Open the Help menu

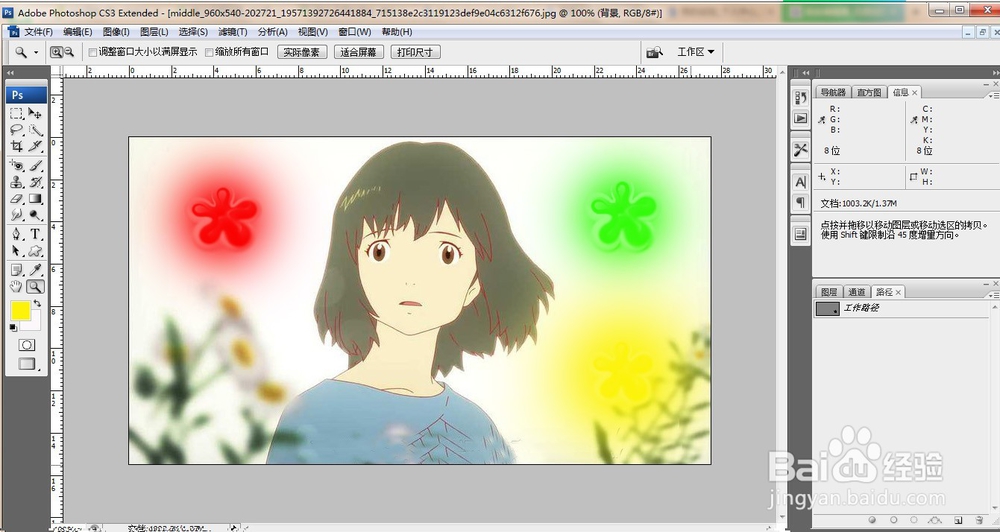coord(397,32)
